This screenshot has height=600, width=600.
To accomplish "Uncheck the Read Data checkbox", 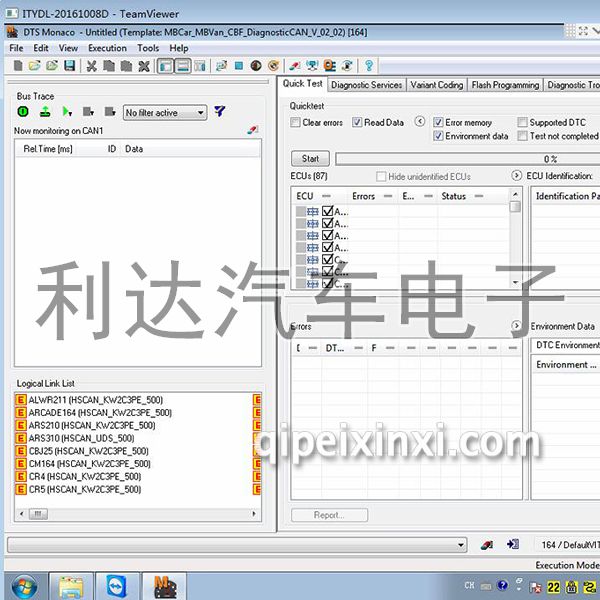I will [357, 123].
